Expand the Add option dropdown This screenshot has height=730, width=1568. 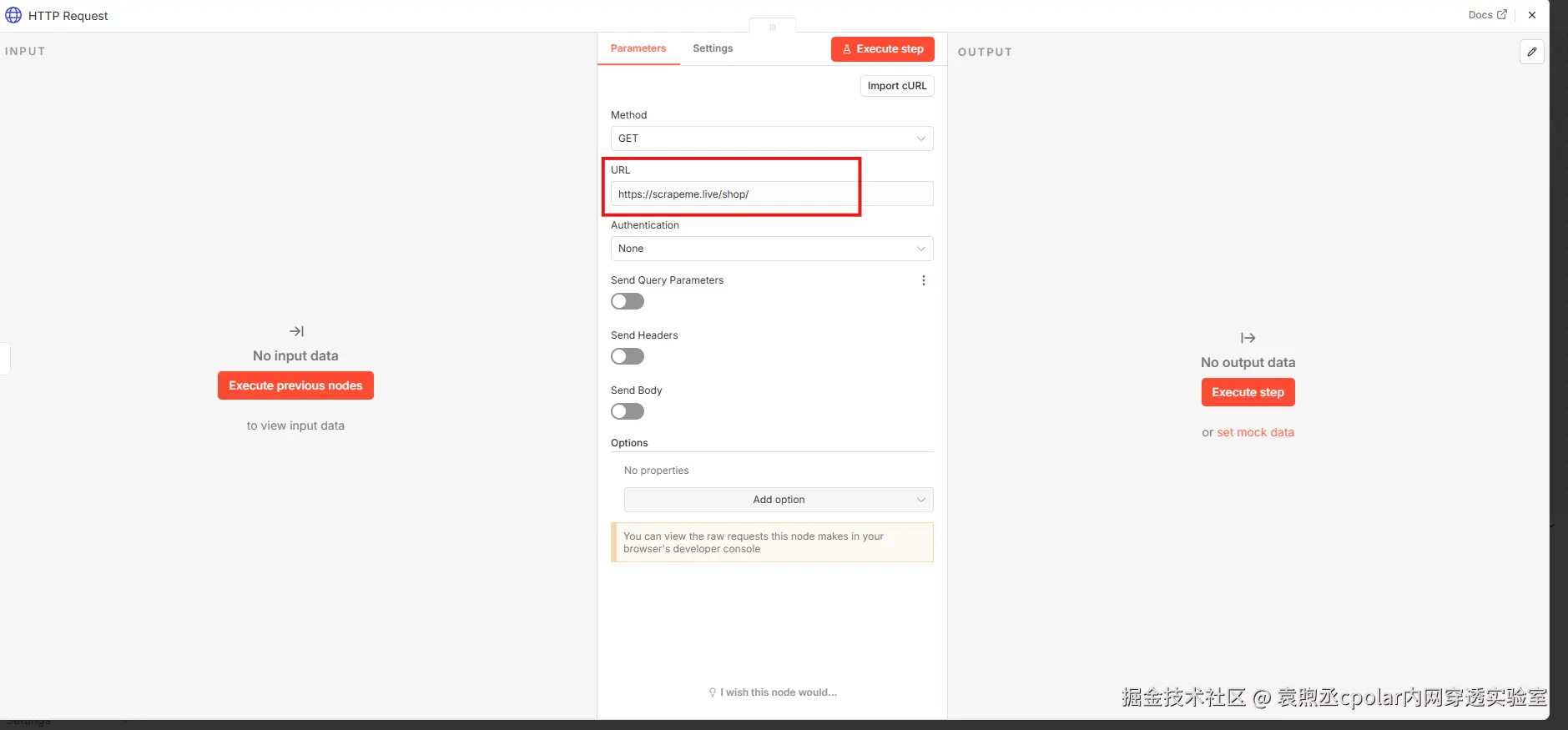(x=779, y=500)
